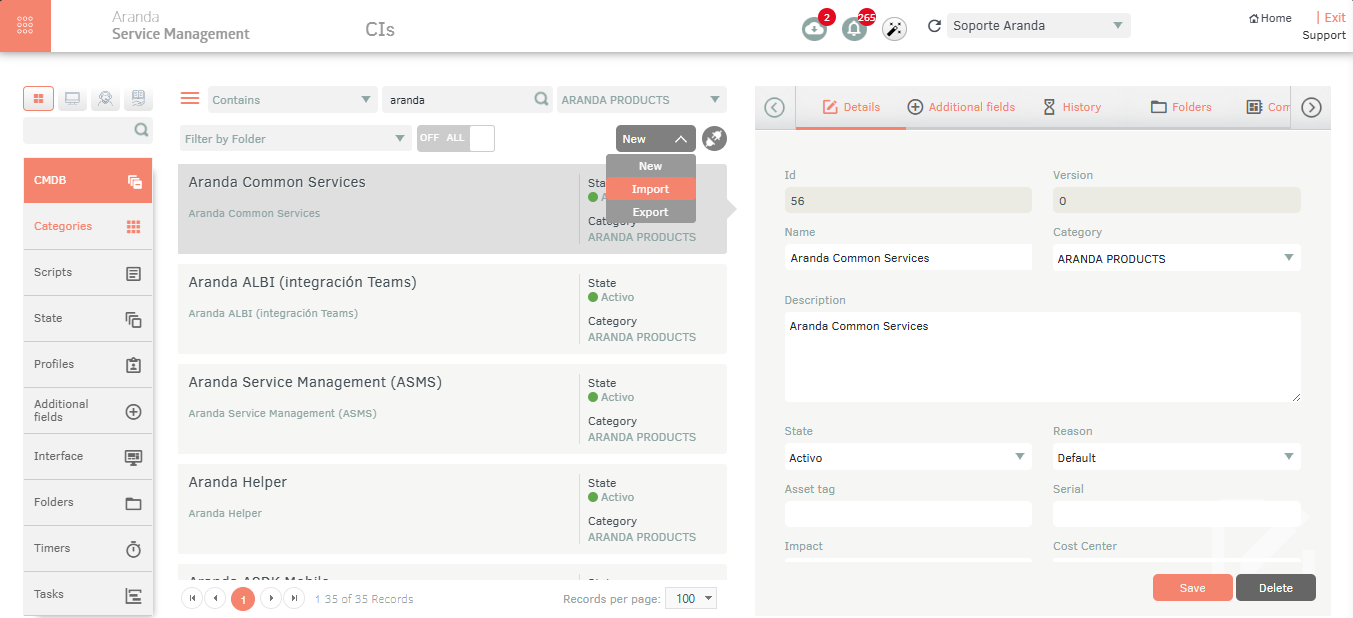Open the Reason dropdown showing Default
The image size is (1353, 618).
click(1177, 457)
